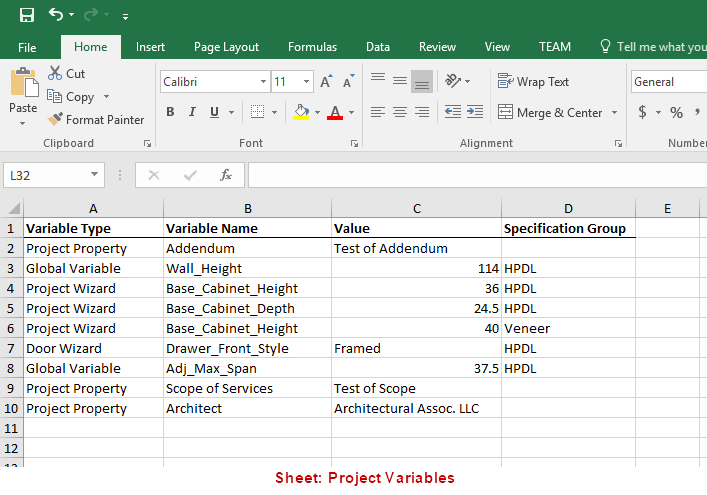
Task: Select row 7 header
Action: tap(11, 348)
